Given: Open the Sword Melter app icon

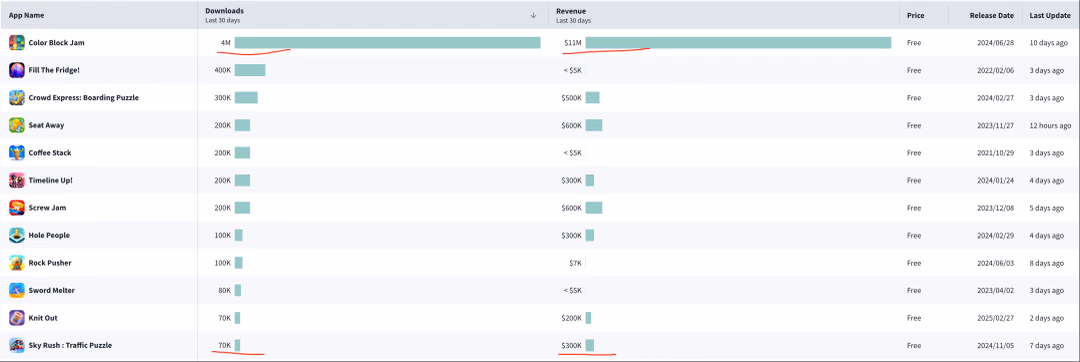Looking at the screenshot, I should coord(17,290).
